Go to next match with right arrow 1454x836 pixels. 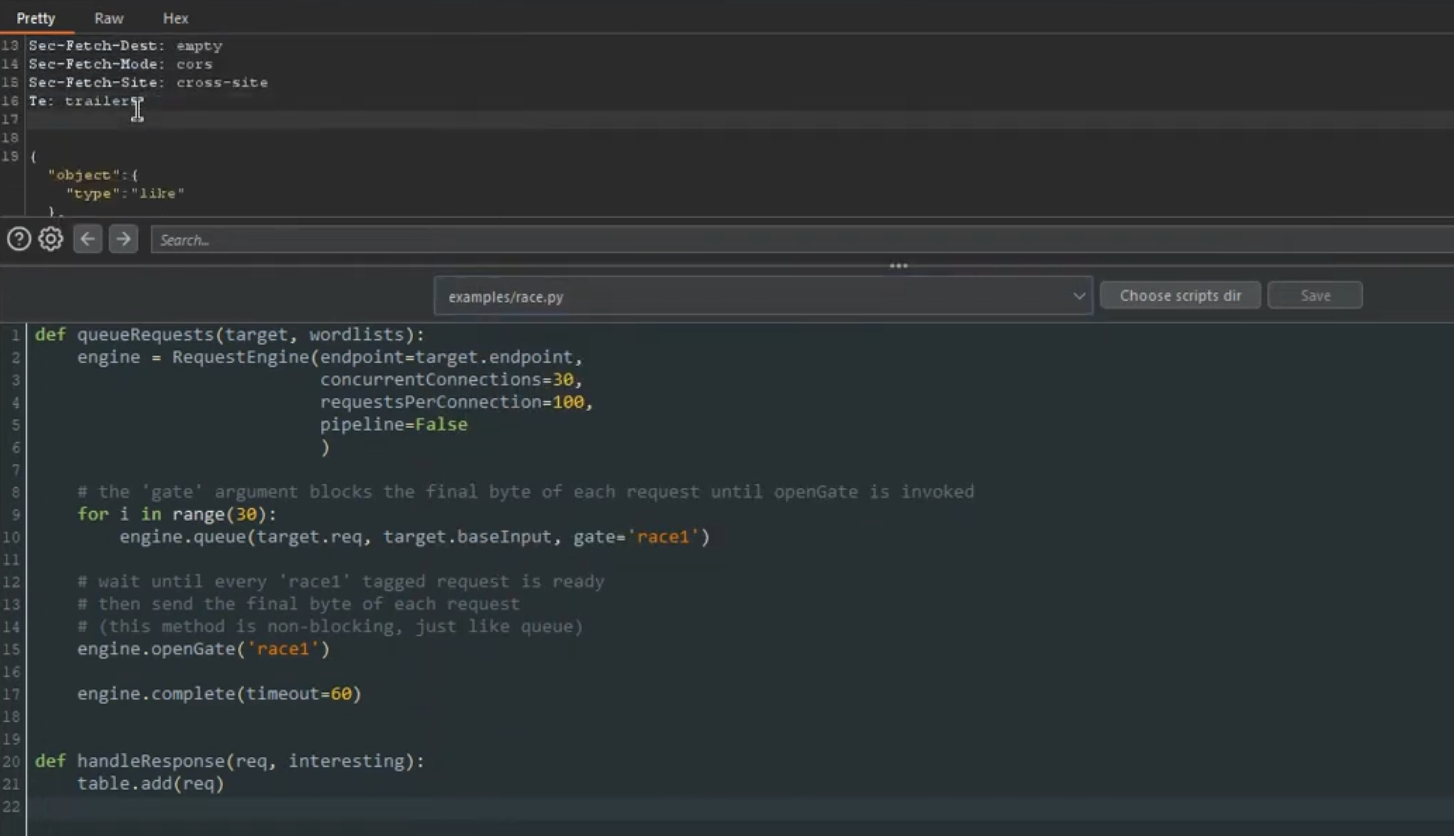point(123,239)
